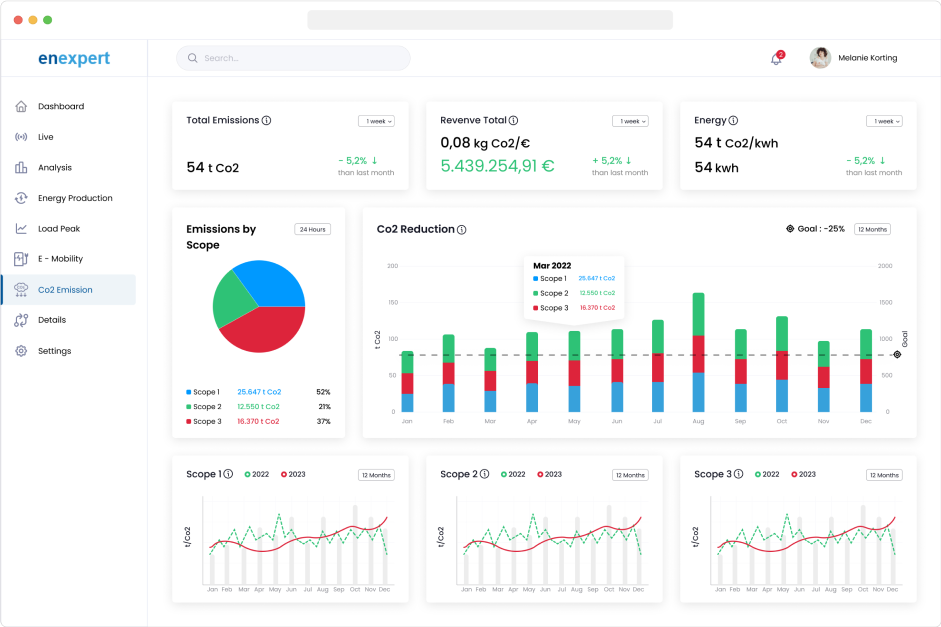
Task: Select the E-Mobility charging station icon
Action: coord(21,259)
